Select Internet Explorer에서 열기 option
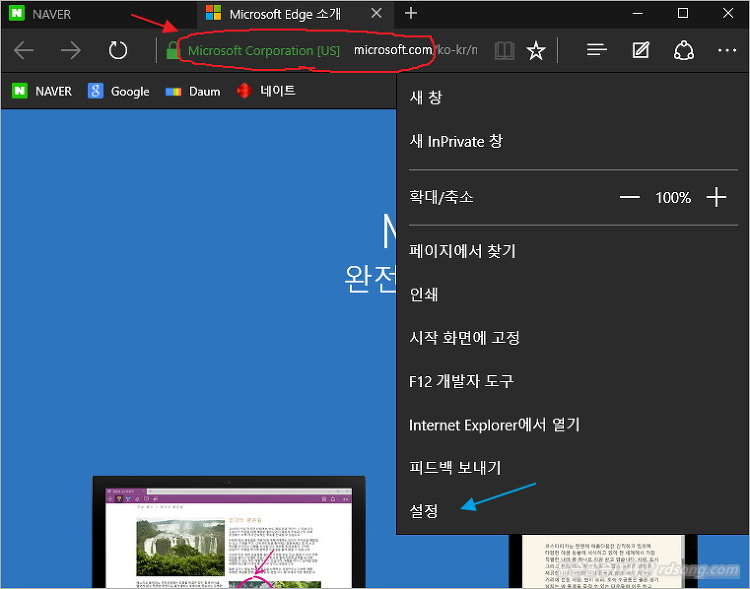The image size is (750, 589). click(494, 425)
